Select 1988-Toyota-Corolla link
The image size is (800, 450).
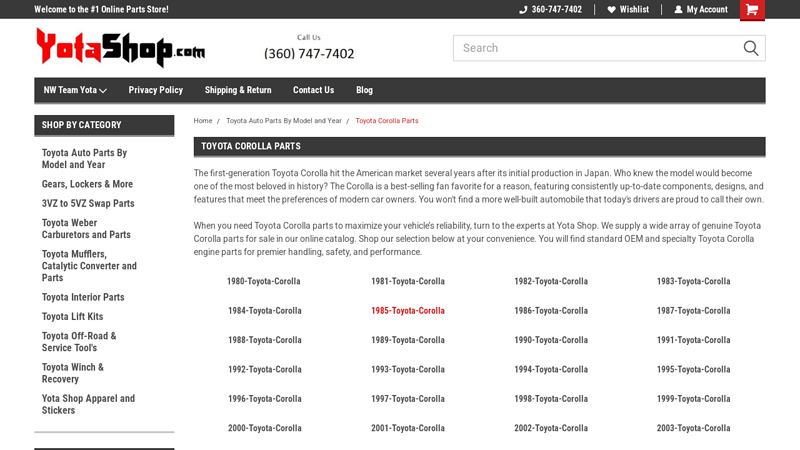(x=265, y=340)
